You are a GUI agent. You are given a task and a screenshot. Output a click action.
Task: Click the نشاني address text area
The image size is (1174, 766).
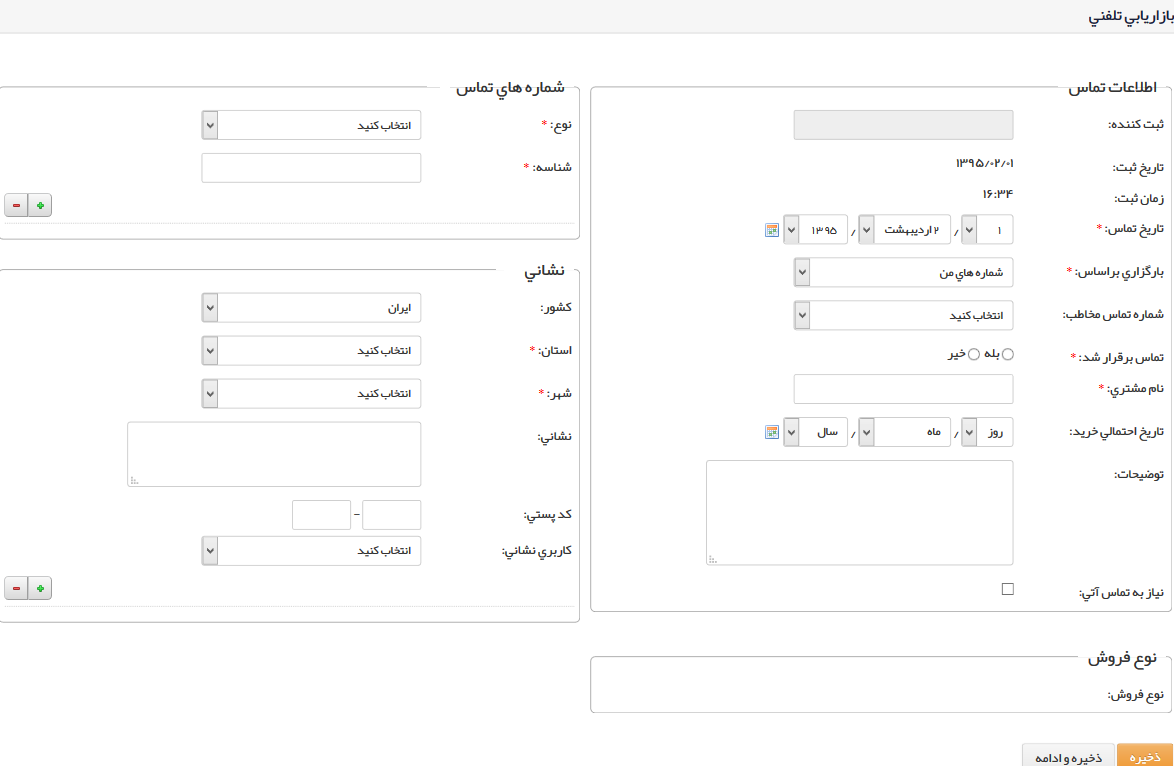(x=274, y=455)
